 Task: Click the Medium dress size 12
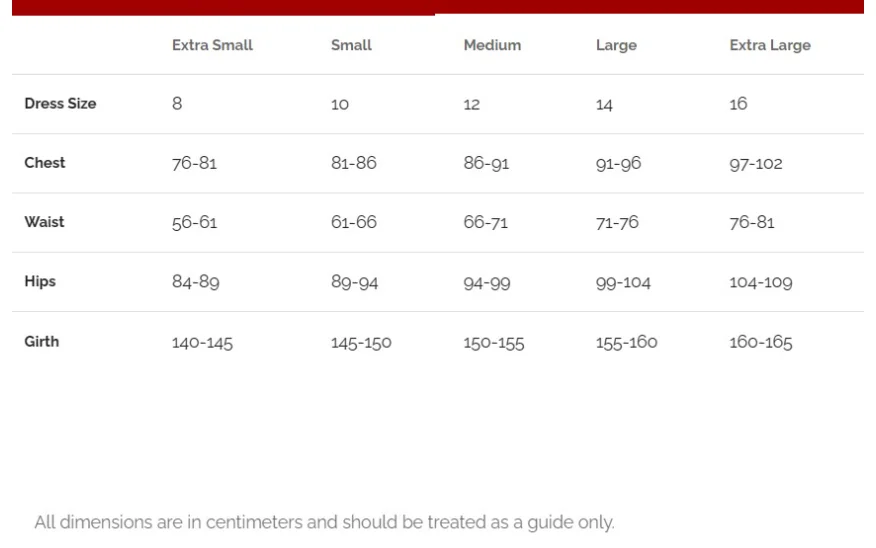[472, 104]
